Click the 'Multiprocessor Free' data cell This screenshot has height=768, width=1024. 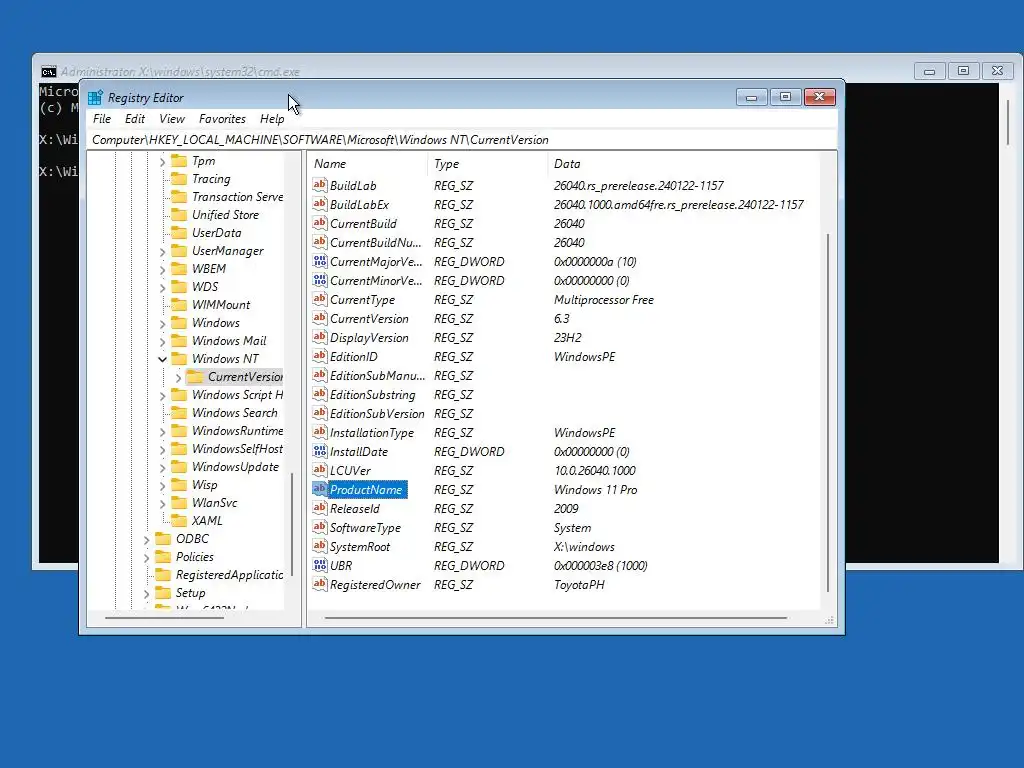click(603, 300)
